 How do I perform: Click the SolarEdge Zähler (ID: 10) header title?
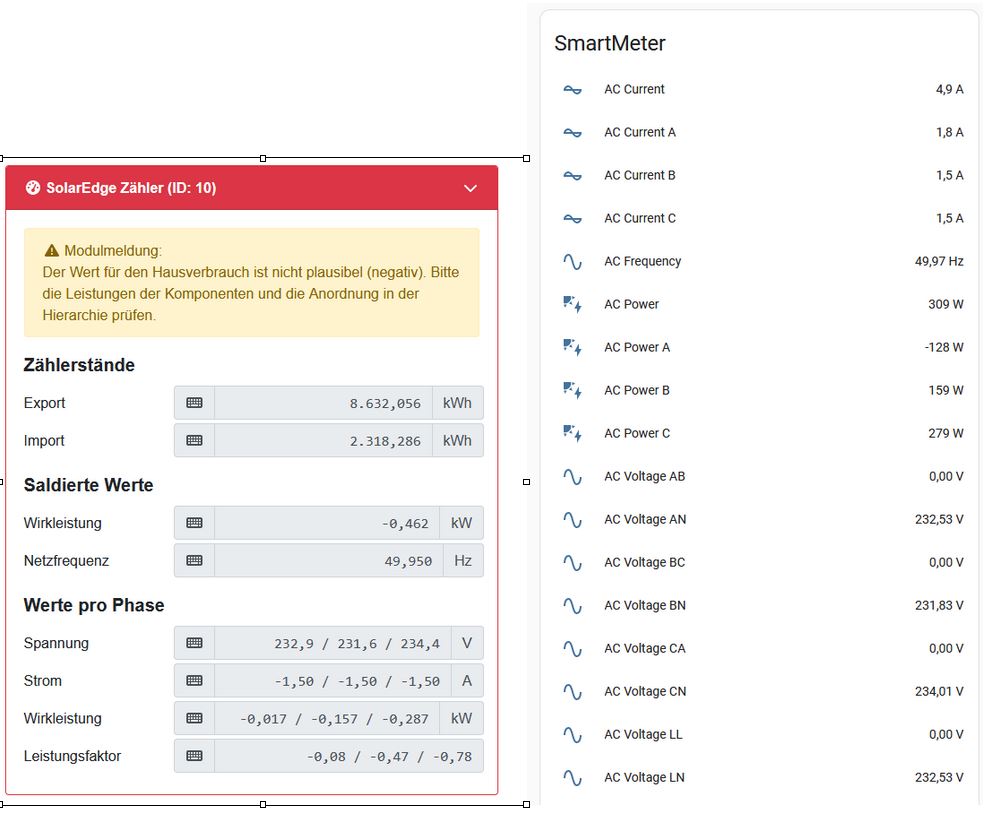tap(131, 188)
